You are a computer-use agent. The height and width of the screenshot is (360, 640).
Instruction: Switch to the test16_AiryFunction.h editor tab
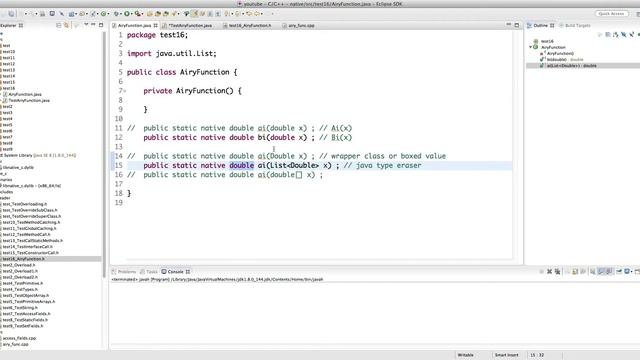(x=250, y=25)
